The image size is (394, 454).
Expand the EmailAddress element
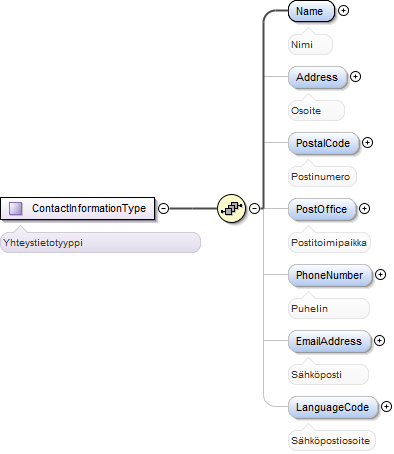[x=379, y=341]
